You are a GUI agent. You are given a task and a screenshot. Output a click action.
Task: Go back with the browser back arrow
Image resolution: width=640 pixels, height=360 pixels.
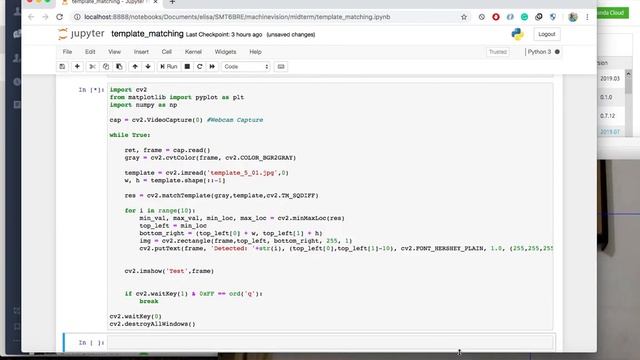31,17
